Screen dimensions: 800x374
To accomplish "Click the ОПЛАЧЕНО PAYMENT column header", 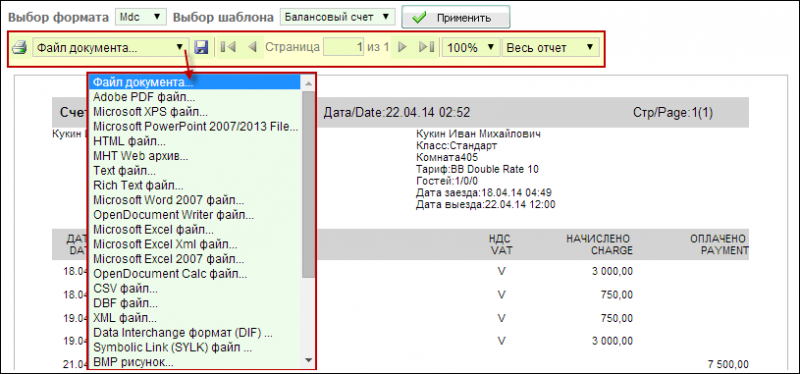I will 719,244.
